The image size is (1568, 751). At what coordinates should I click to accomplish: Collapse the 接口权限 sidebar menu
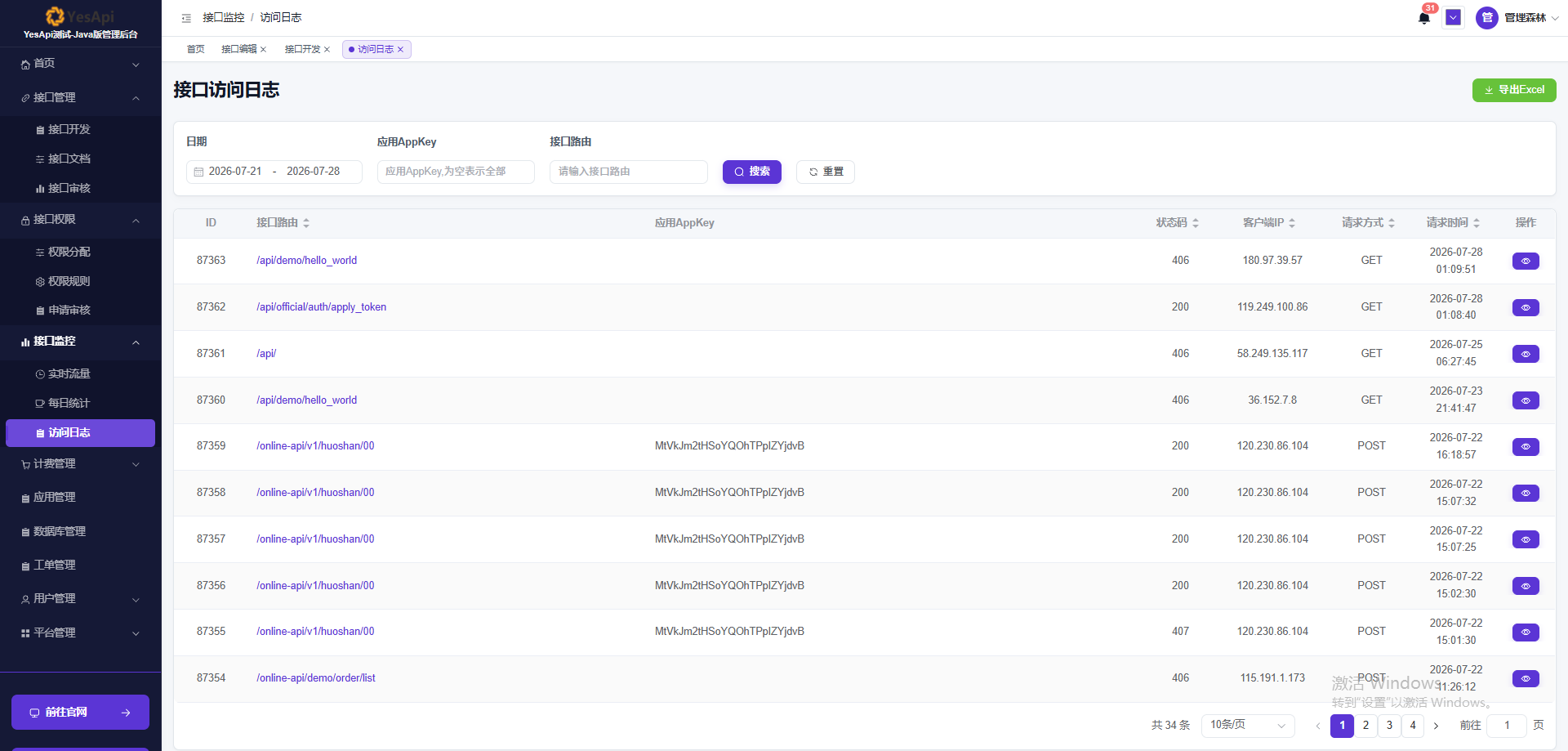[x=80, y=220]
